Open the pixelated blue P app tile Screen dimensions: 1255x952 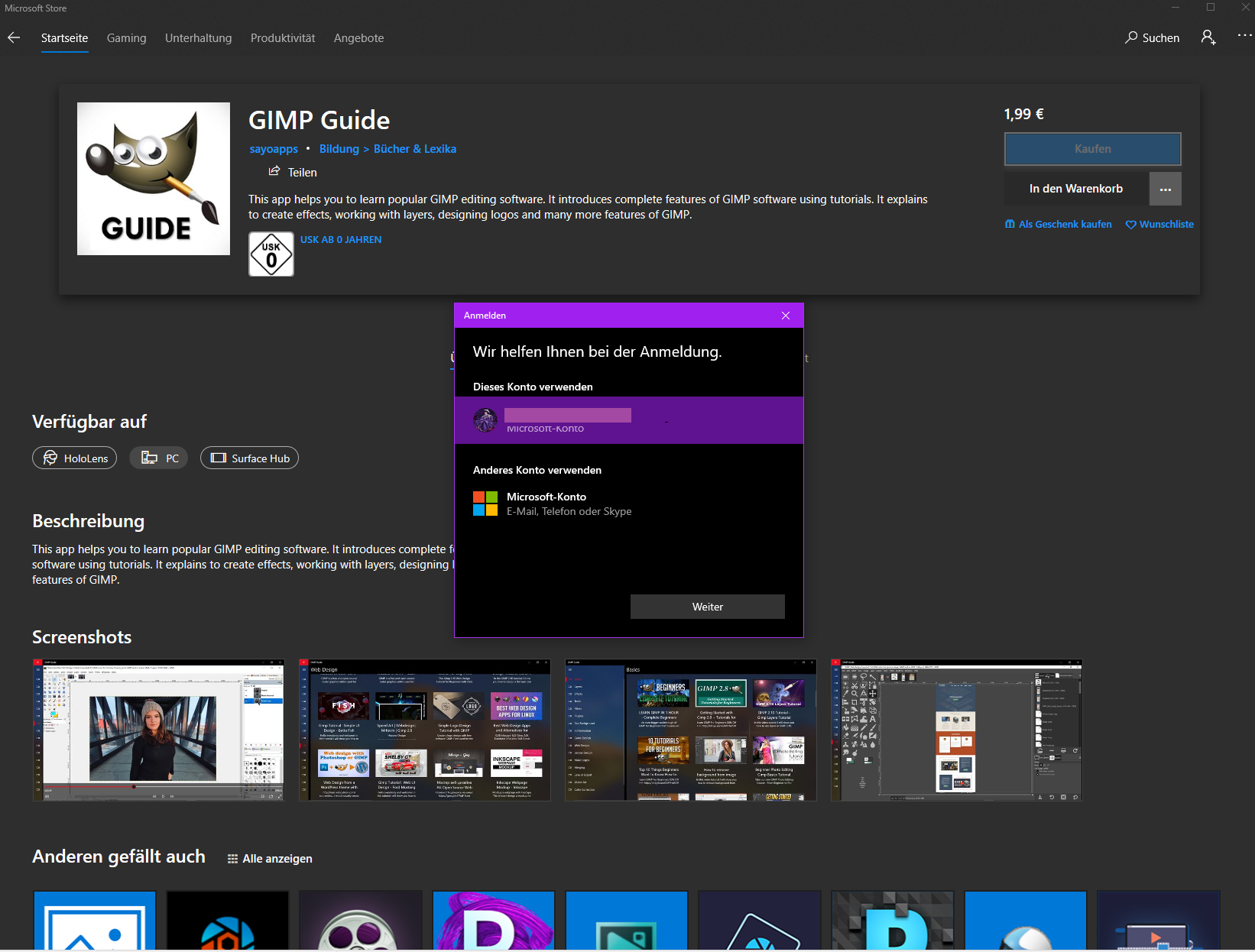(x=893, y=921)
